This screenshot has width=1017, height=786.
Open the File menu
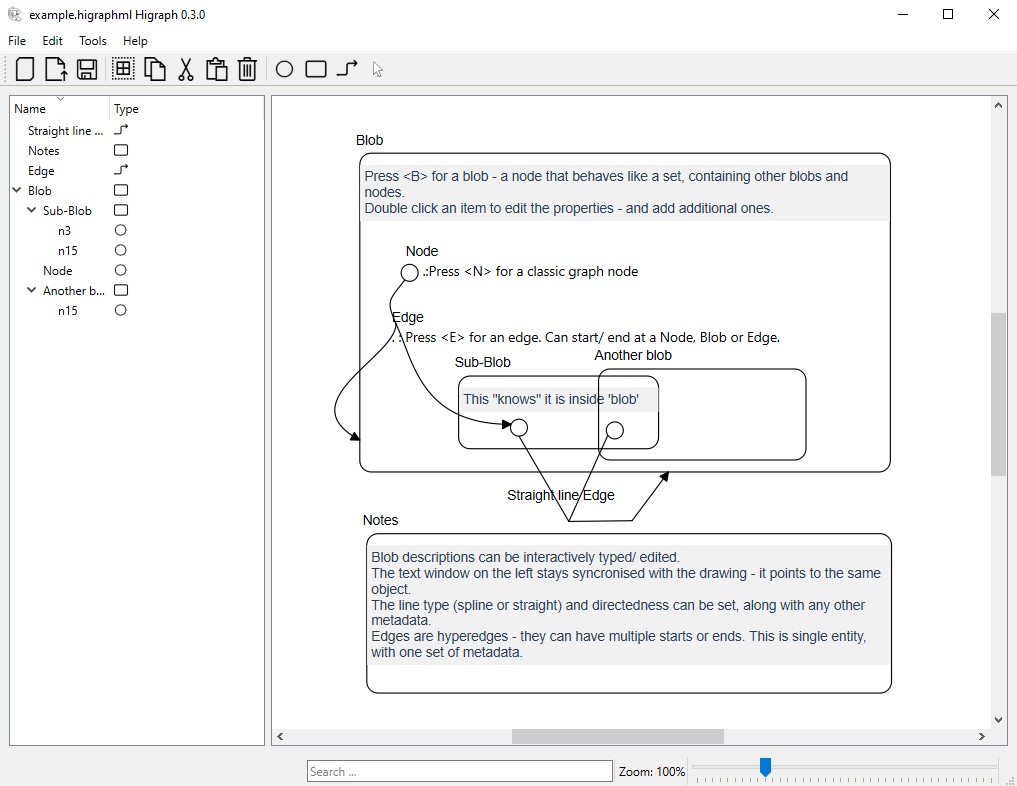(x=17, y=40)
